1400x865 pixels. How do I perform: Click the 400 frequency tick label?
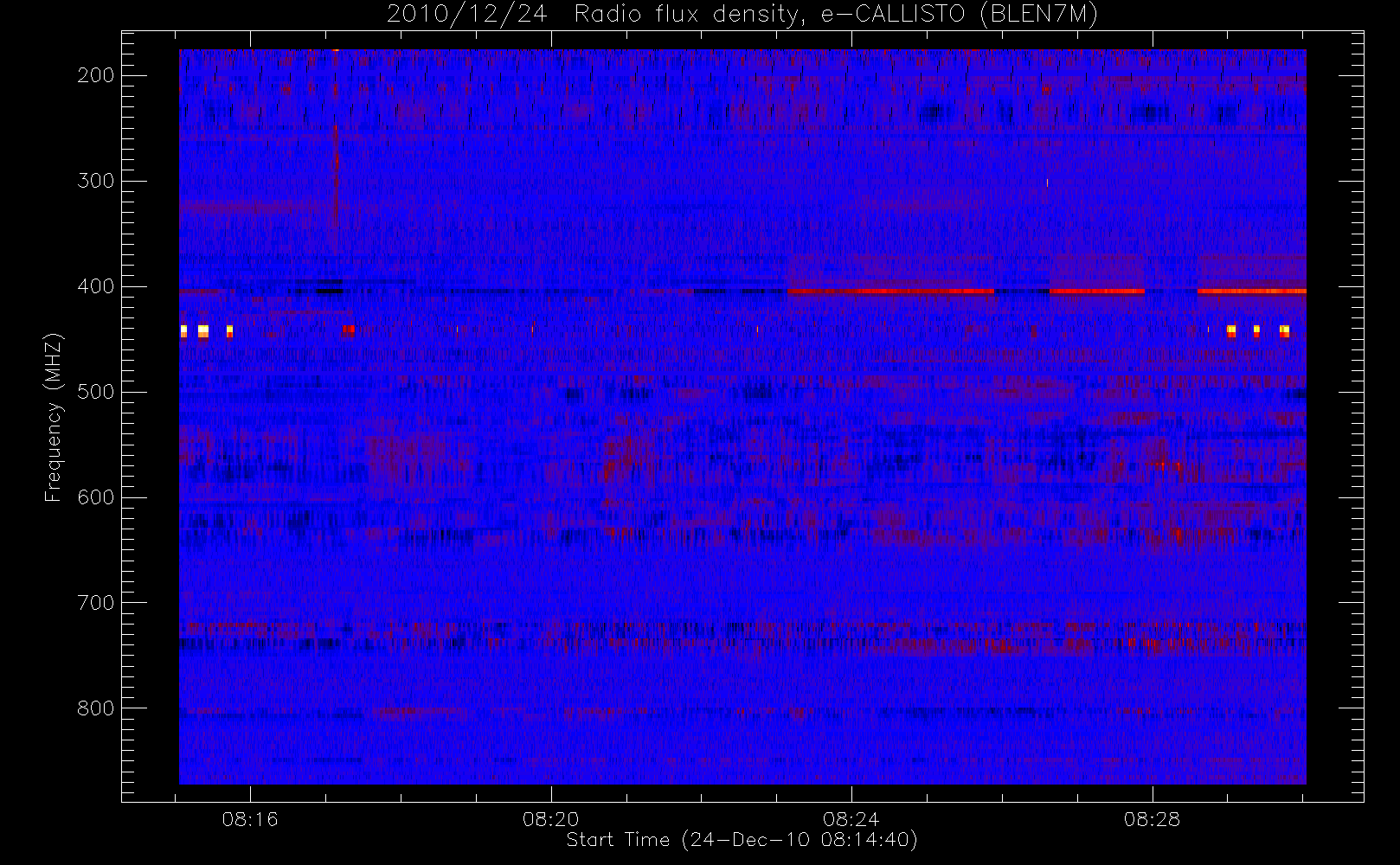click(x=95, y=286)
